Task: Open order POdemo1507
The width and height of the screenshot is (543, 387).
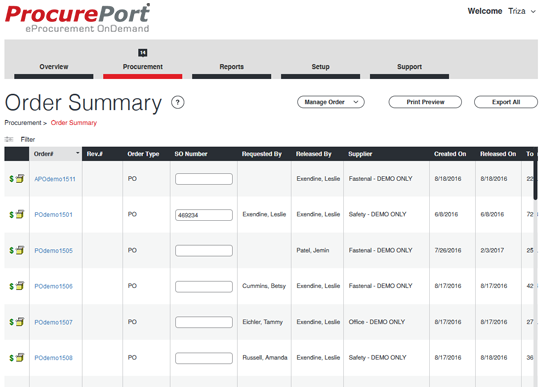Action: tap(54, 322)
